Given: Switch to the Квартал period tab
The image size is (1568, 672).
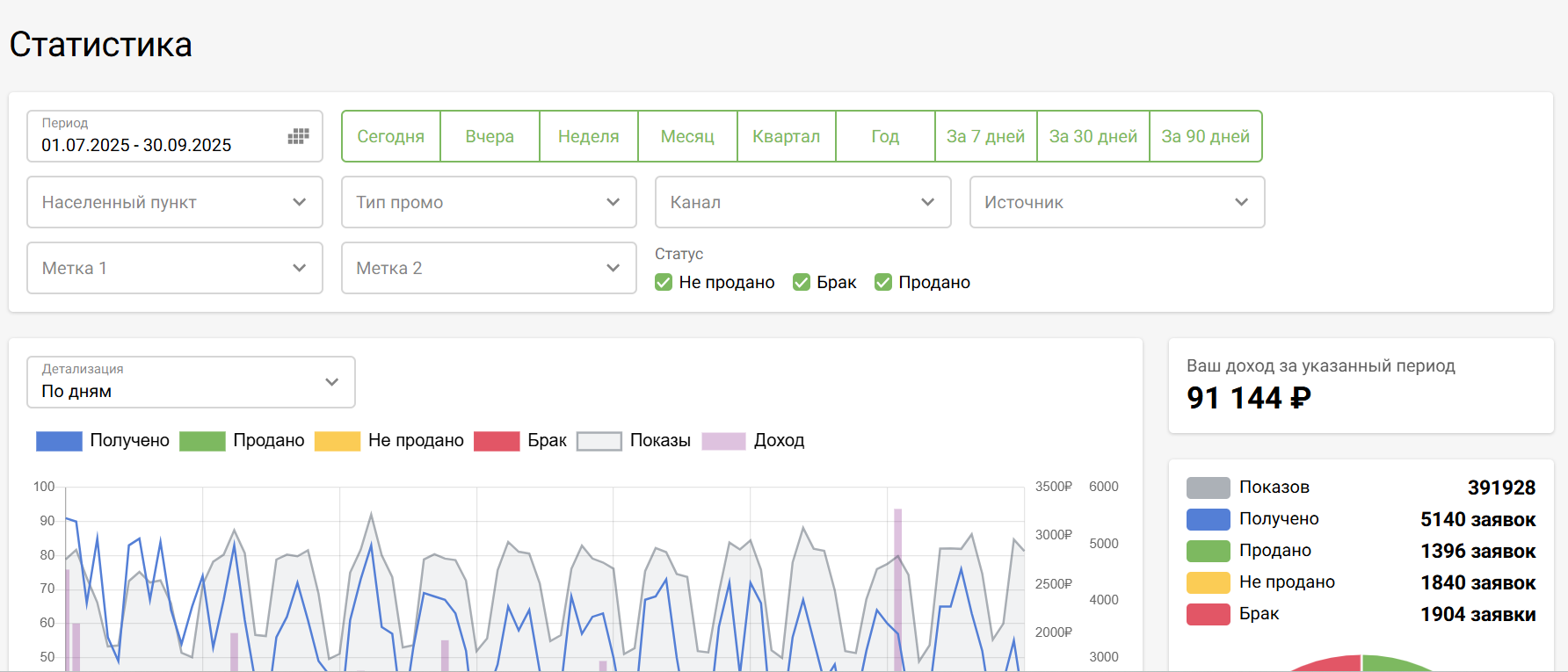Looking at the screenshot, I should point(786,136).
